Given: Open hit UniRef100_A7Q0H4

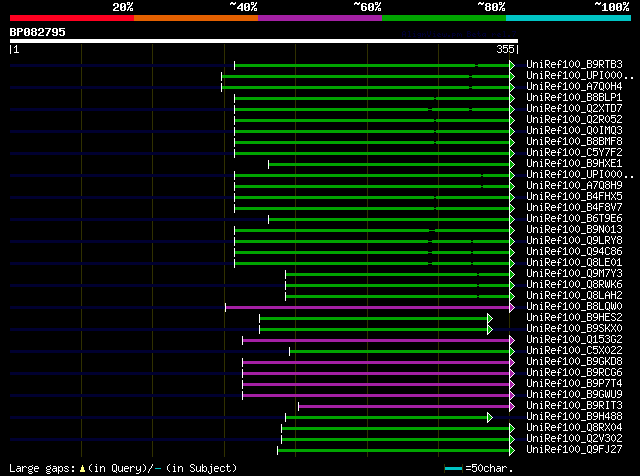Looking at the screenshot, I should click(x=574, y=87).
